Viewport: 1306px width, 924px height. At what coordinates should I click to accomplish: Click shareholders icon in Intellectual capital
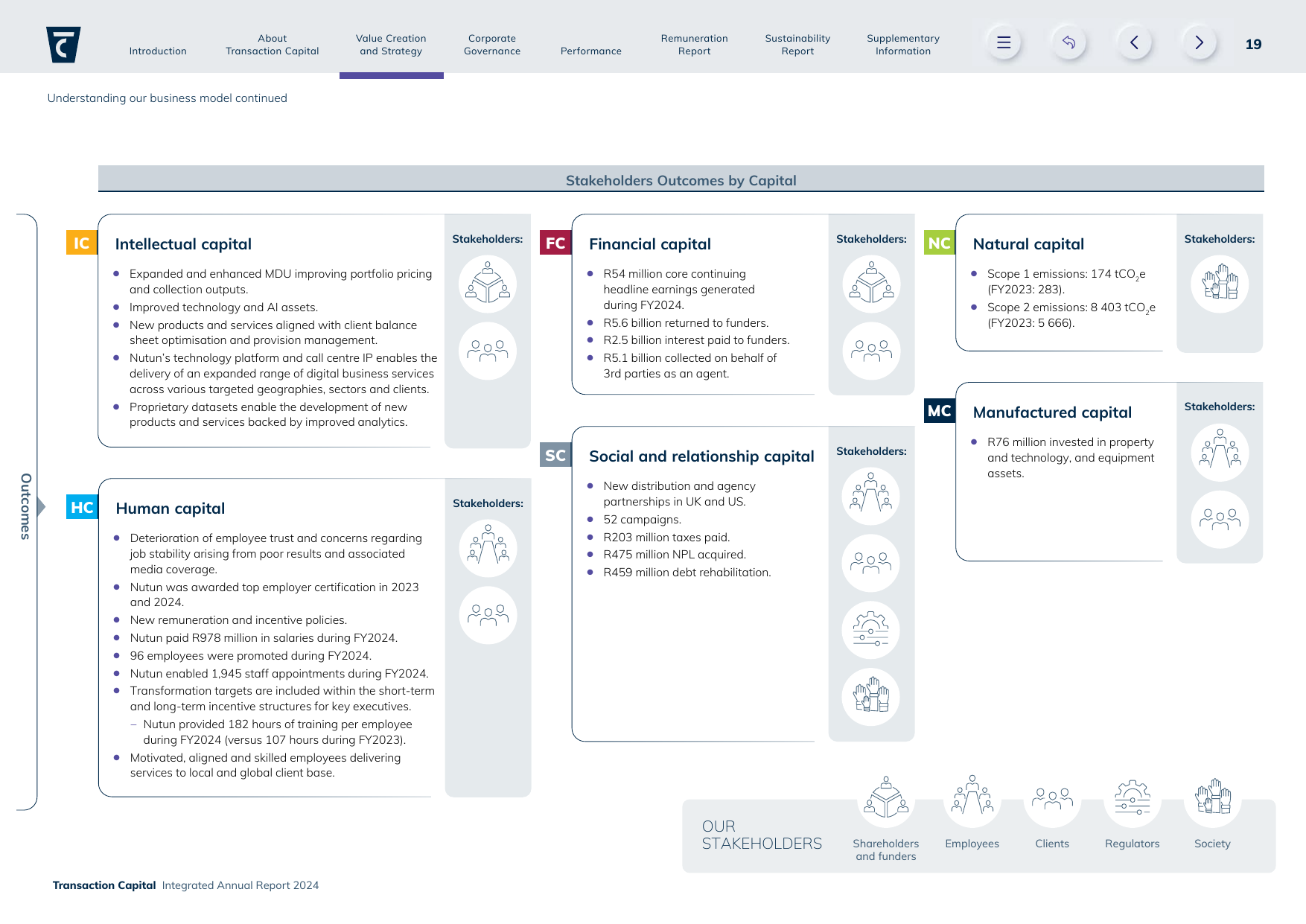coord(488,284)
